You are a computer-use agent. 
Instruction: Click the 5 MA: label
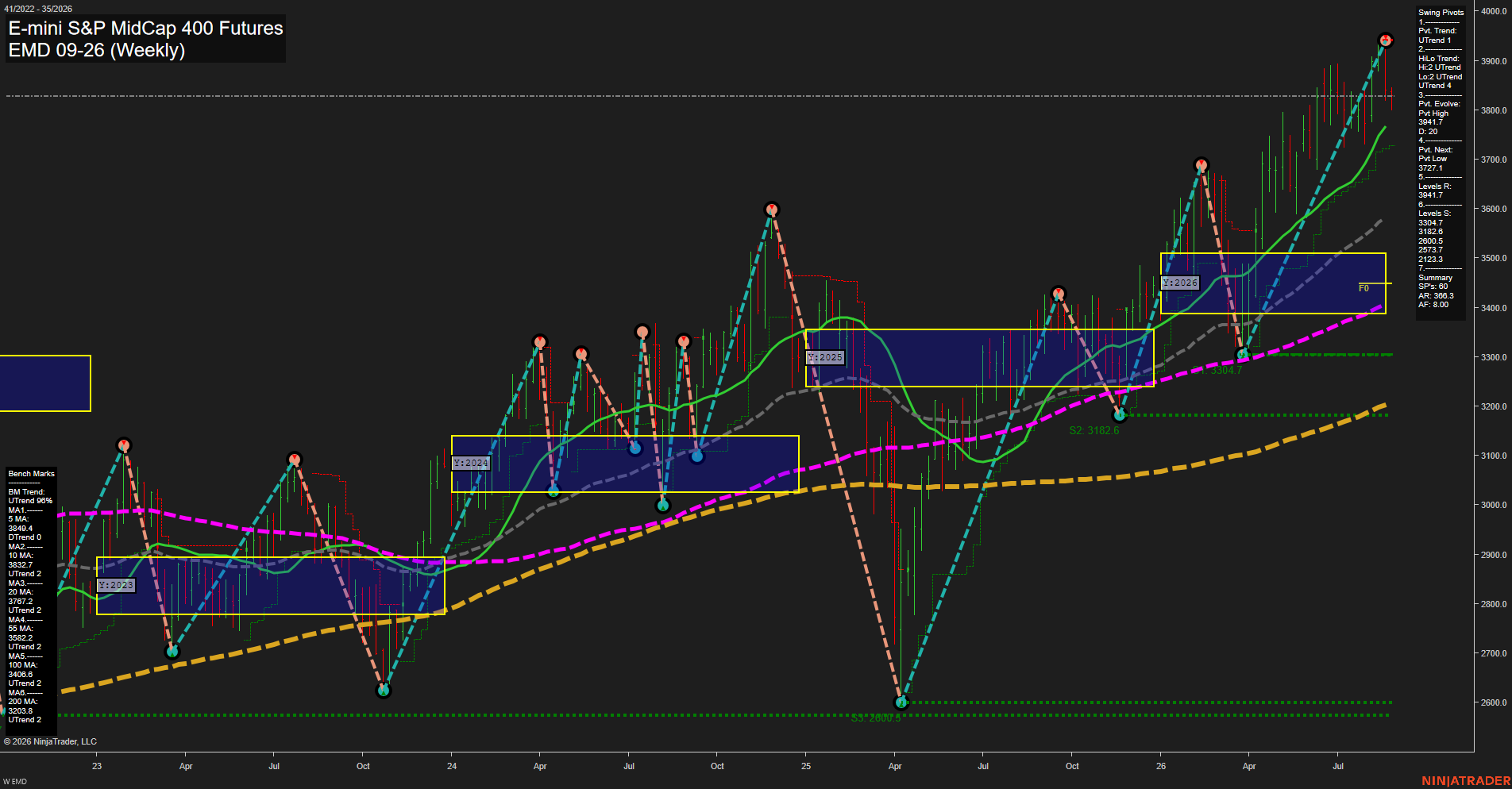pos(18,519)
